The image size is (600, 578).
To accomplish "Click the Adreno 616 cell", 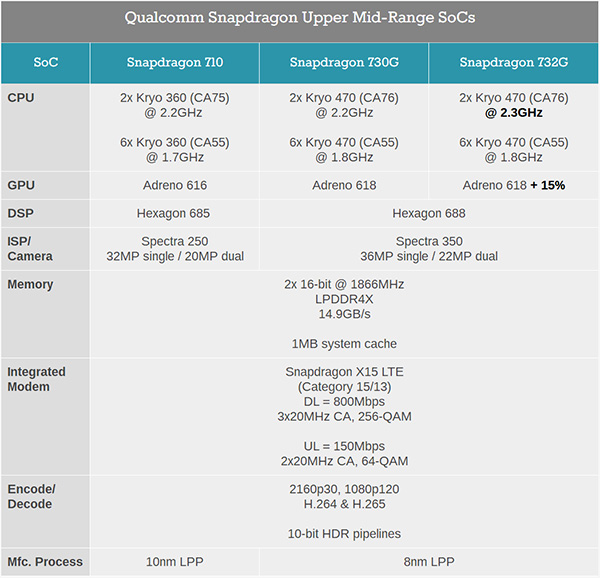I will pos(174,186).
